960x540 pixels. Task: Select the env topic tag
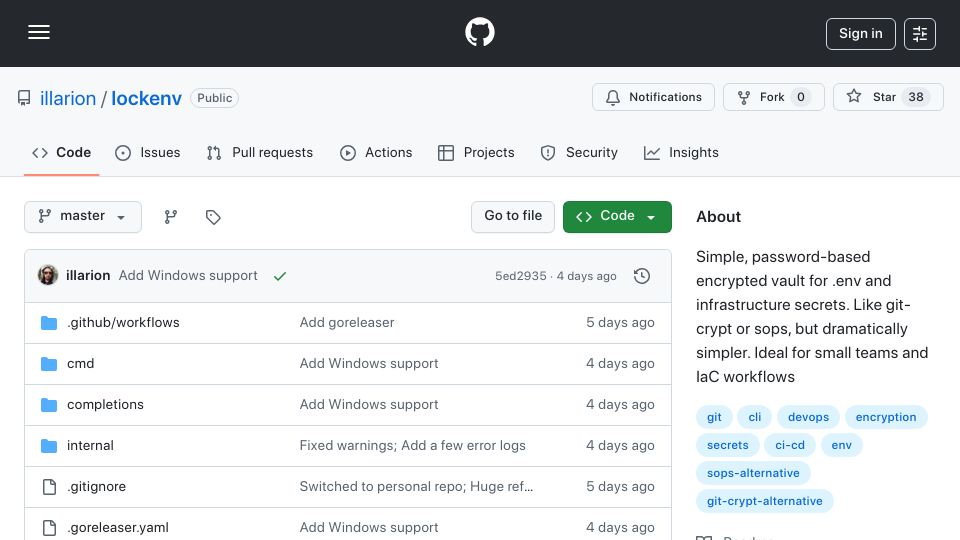841,445
